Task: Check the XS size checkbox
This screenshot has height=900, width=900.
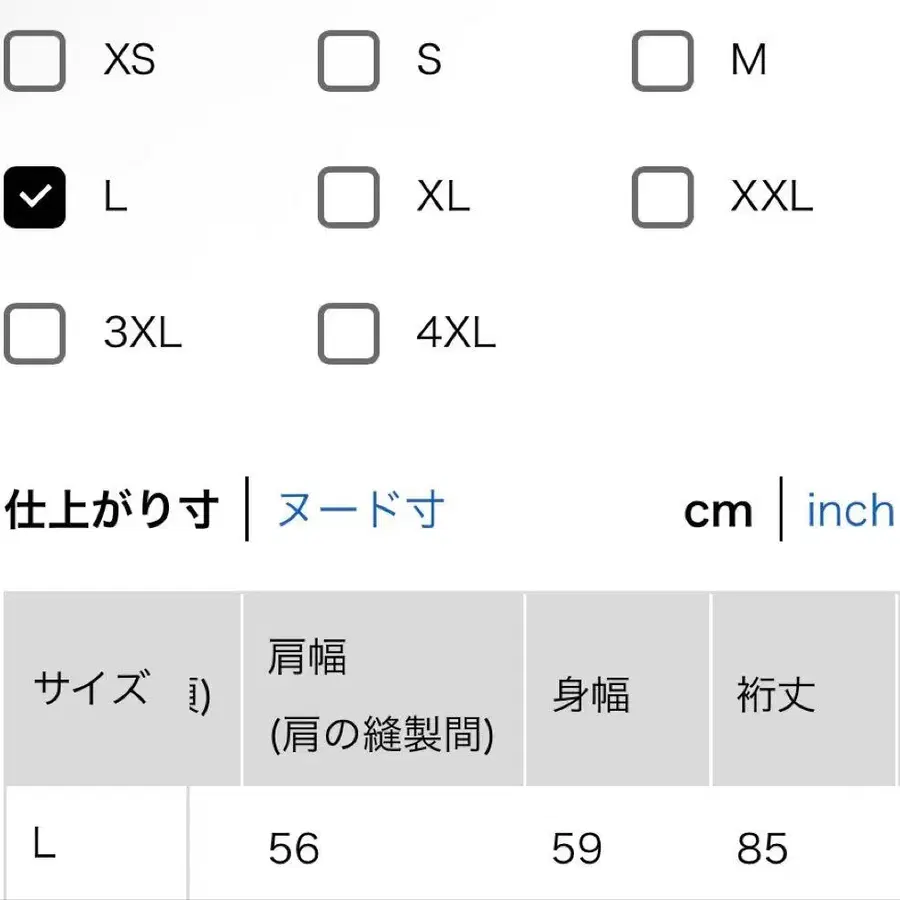Action: tap(35, 62)
